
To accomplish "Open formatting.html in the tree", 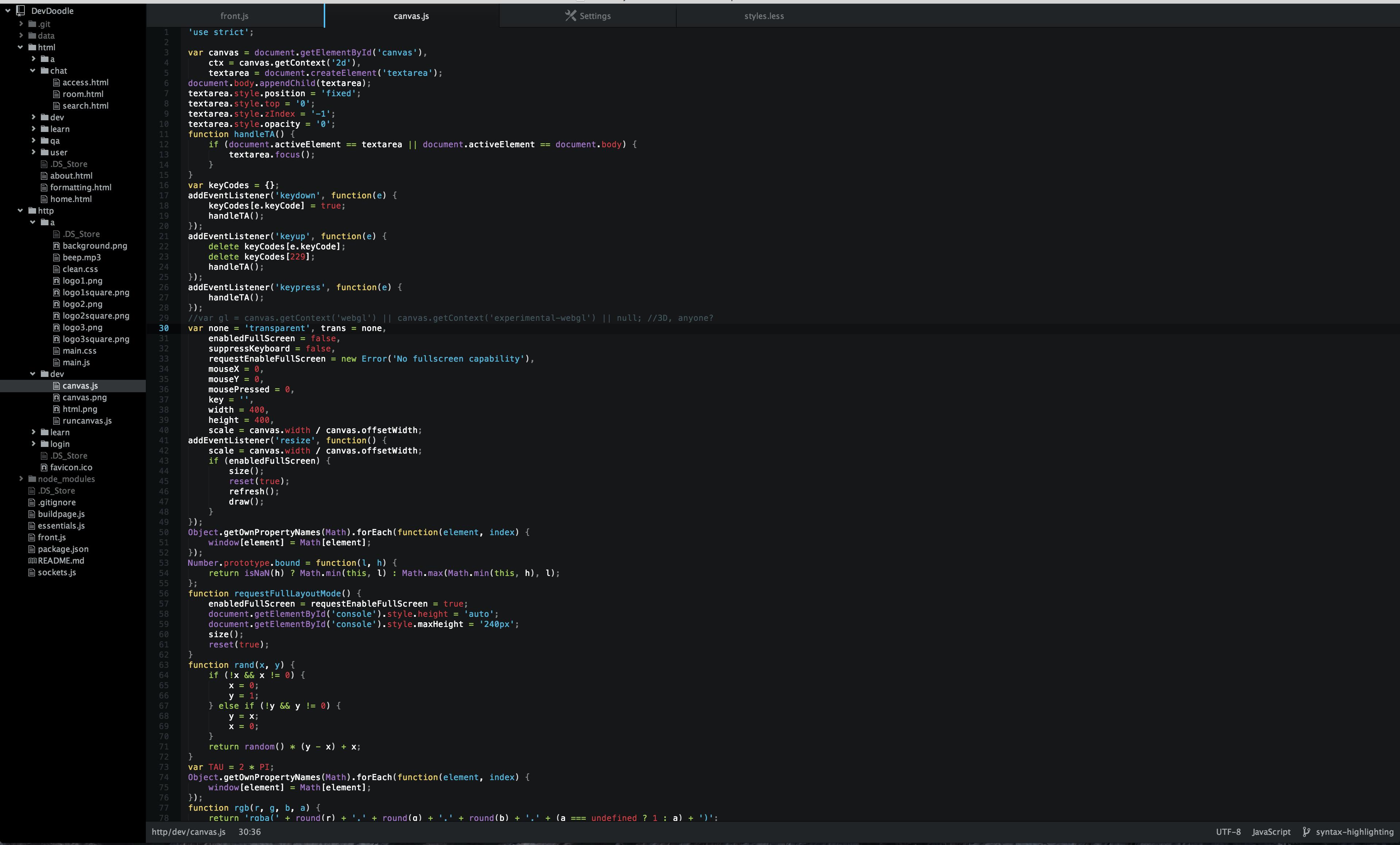I will coord(81,187).
